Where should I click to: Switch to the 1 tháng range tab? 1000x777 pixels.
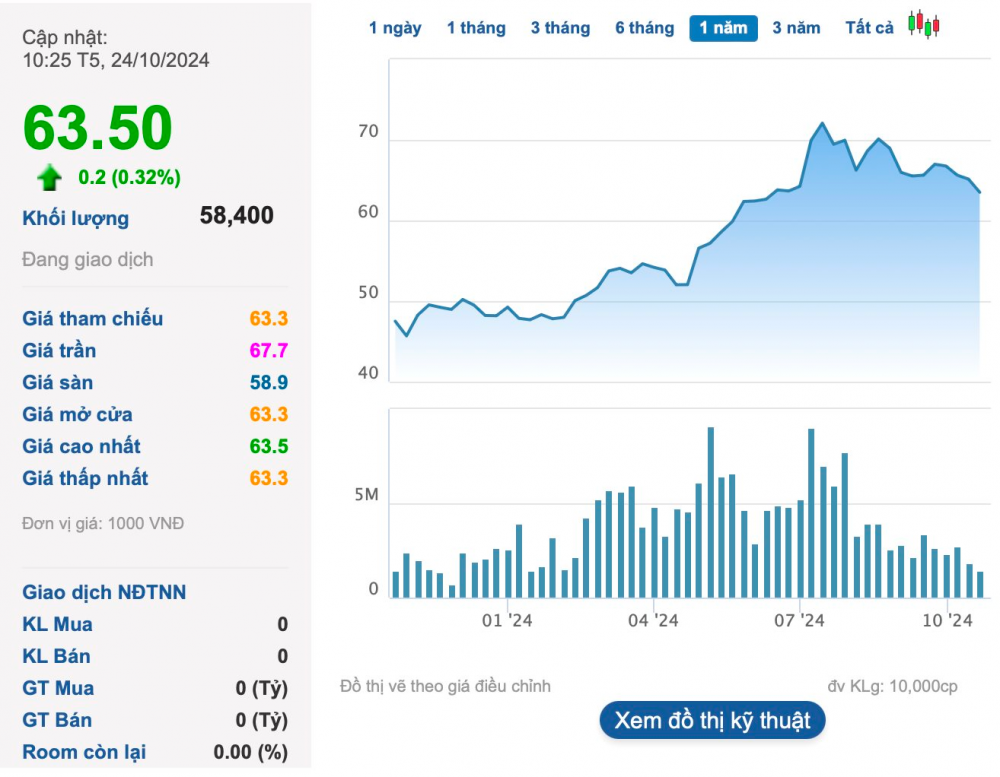click(x=476, y=28)
